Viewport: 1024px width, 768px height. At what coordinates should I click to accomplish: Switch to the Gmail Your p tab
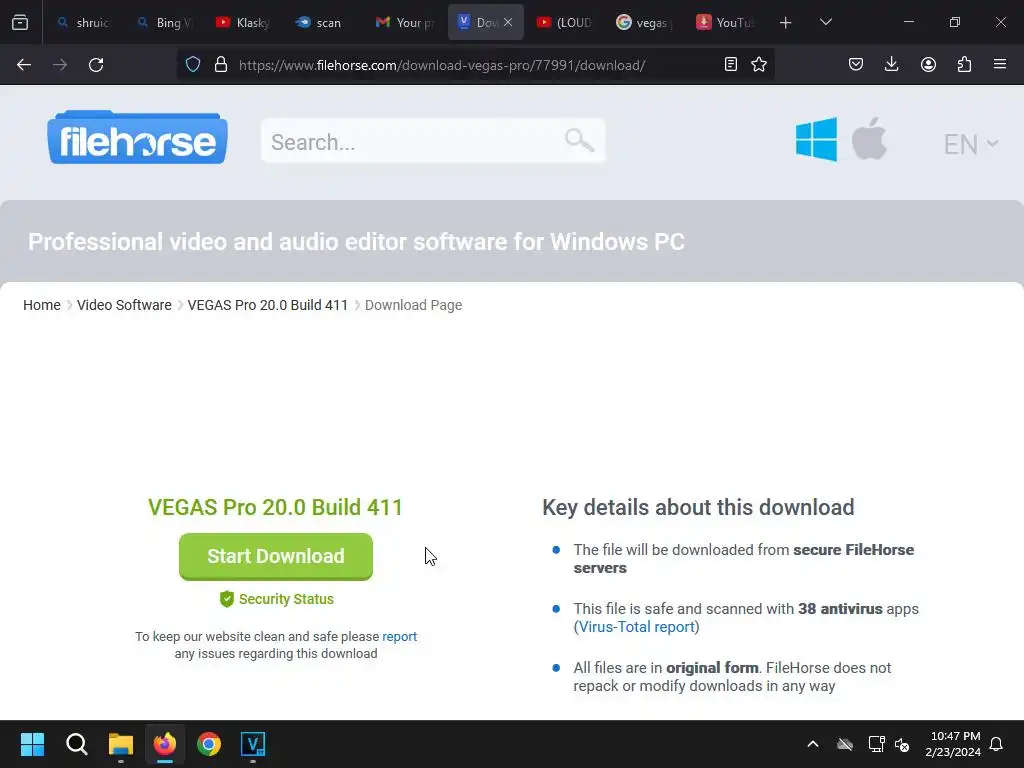[x=404, y=22]
